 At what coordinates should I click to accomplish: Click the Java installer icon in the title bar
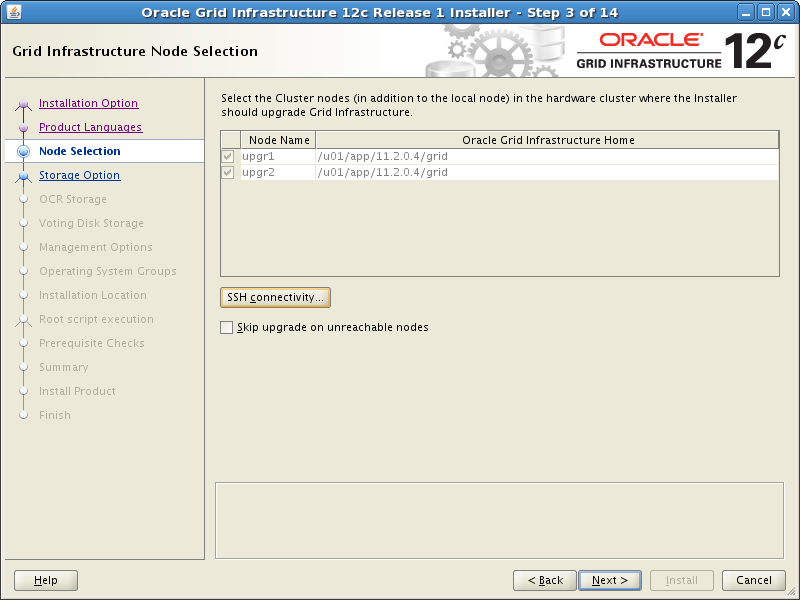12,11
